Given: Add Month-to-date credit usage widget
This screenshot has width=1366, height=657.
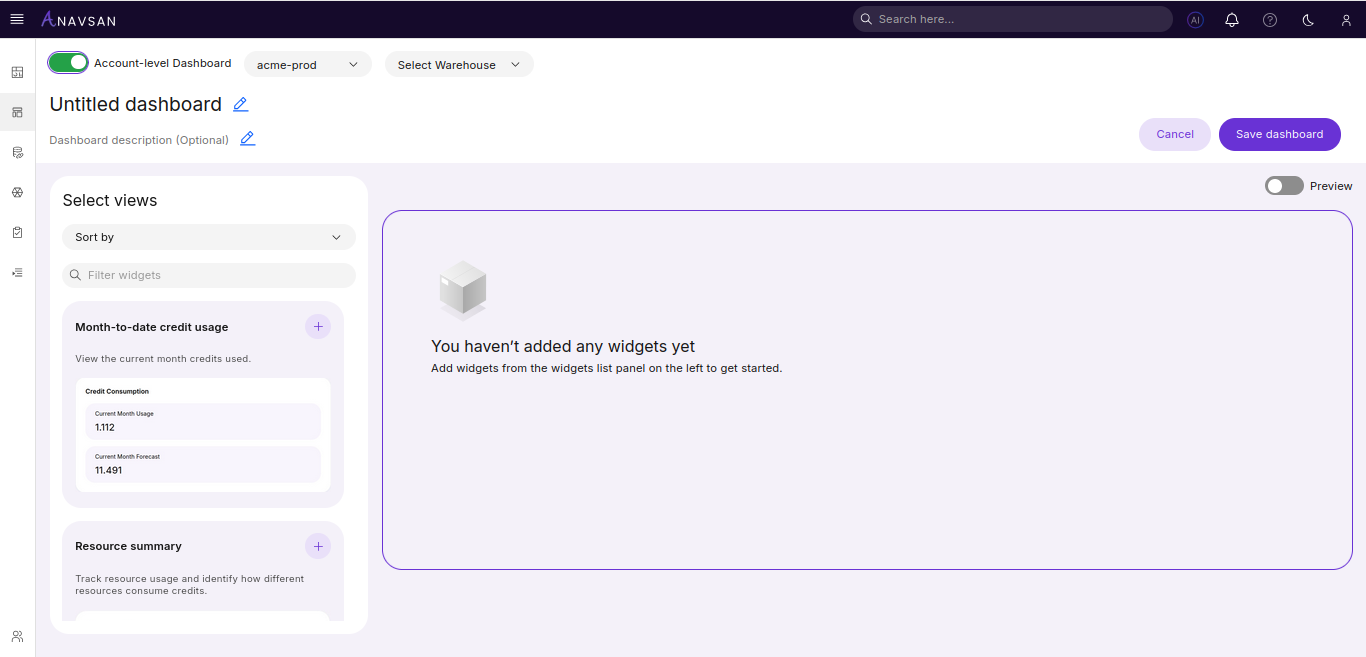Looking at the screenshot, I should tap(318, 326).
